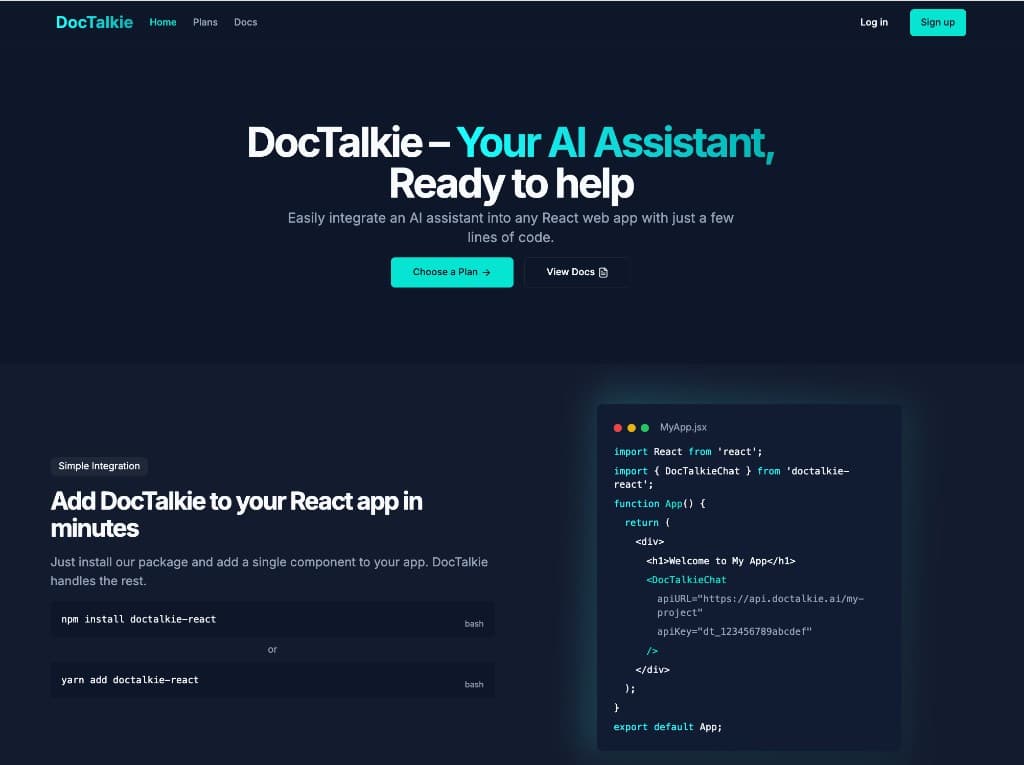Viewport: 1024px width, 765px height.
Task: Click the Sign up button
Action: [x=937, y=22]
